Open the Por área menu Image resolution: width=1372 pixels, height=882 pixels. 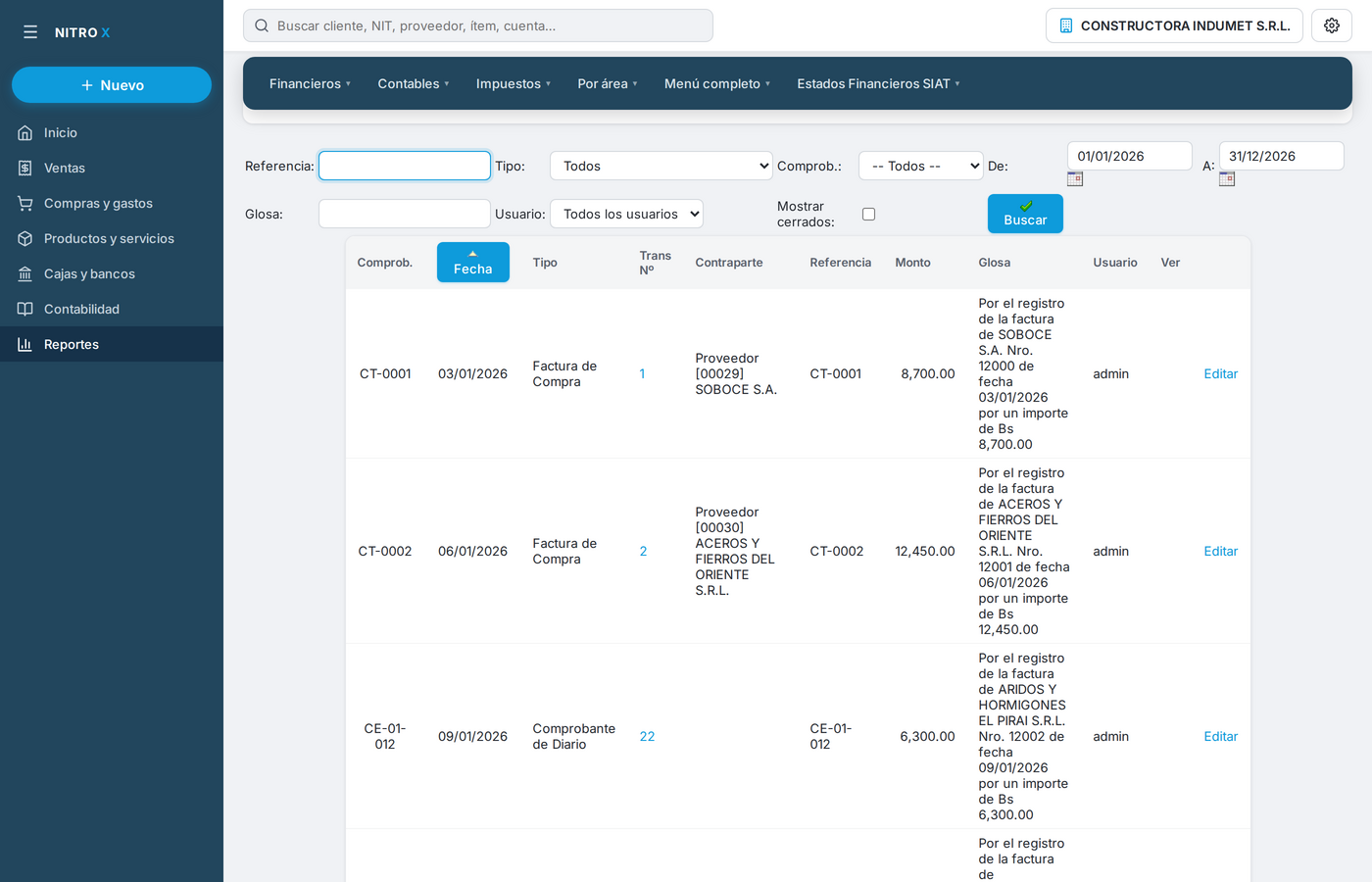[608, 83]
